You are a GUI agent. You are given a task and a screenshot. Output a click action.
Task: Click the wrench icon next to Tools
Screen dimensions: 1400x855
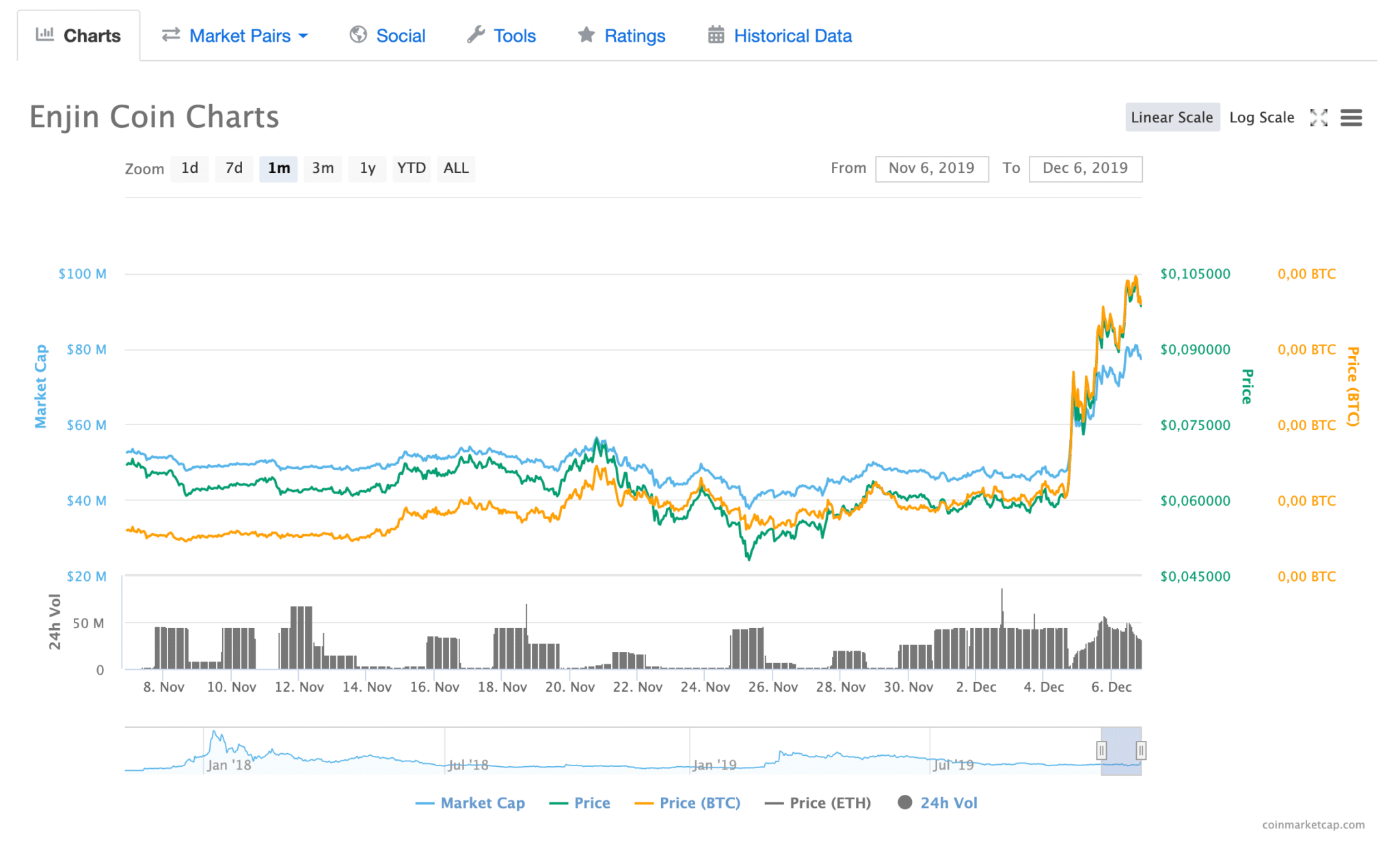[x=476, y=34]
